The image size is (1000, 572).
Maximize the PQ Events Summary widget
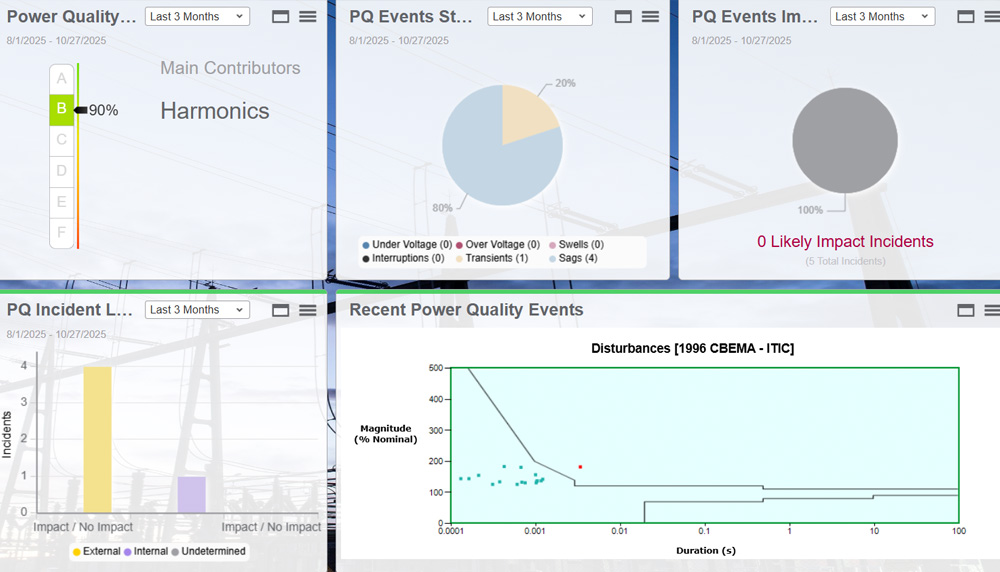(x=623, y=17)
